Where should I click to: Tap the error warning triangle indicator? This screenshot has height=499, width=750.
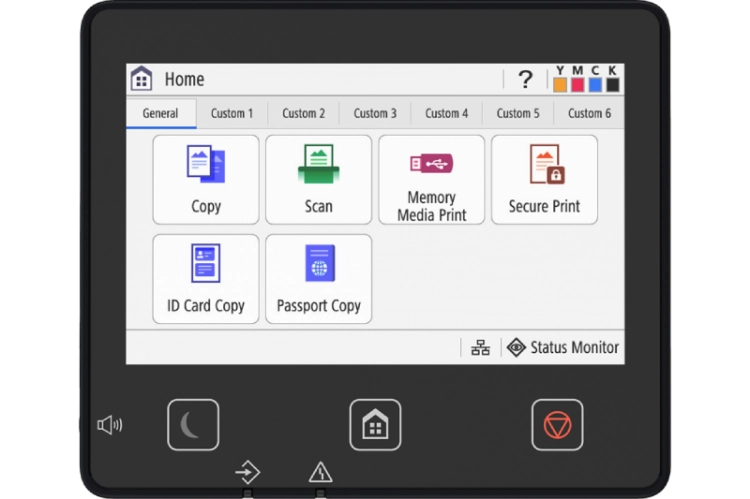coord(320,472)
